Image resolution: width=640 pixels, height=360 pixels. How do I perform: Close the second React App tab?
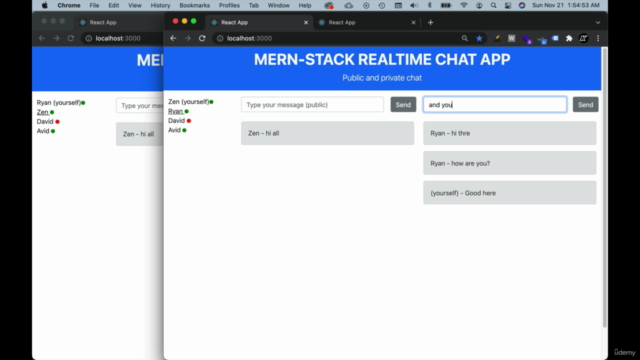click(x=413, y=22)
